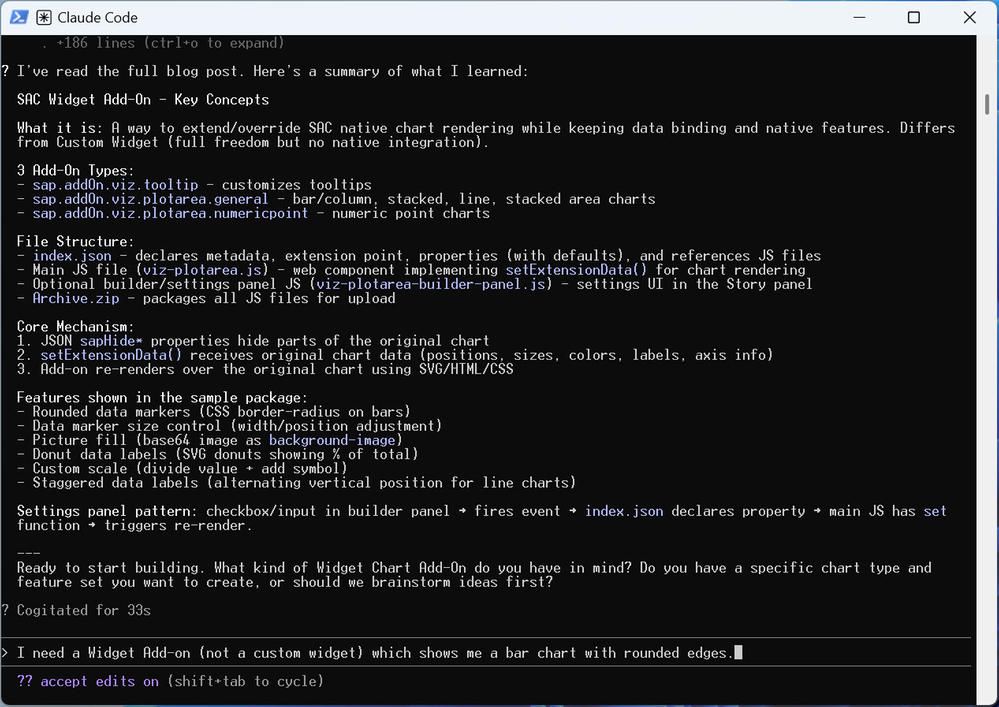999x707 pixels.
Task: Click 'Core Mechanism:' heading
Action: tap(76, 327)
